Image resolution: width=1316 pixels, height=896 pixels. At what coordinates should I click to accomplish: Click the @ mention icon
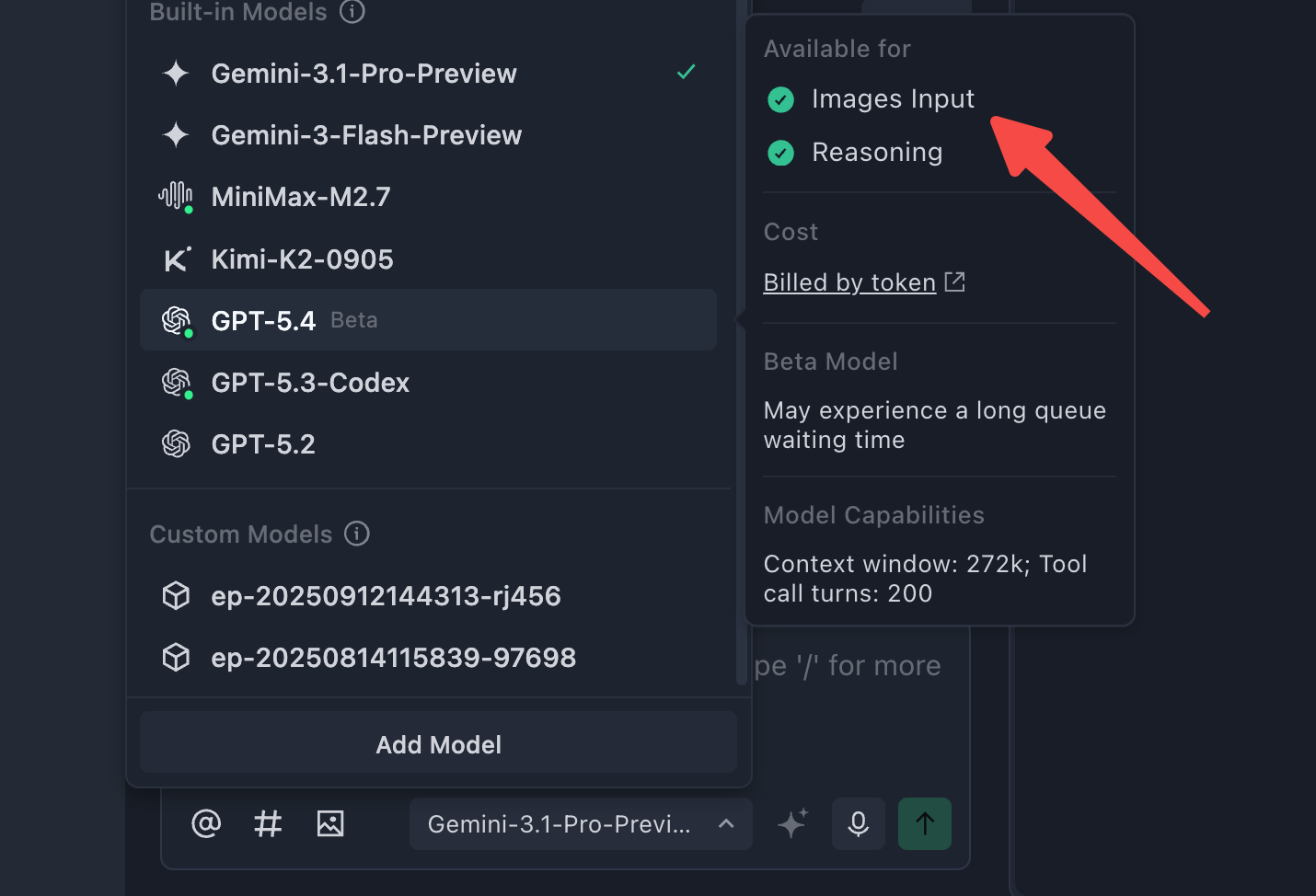206,823
